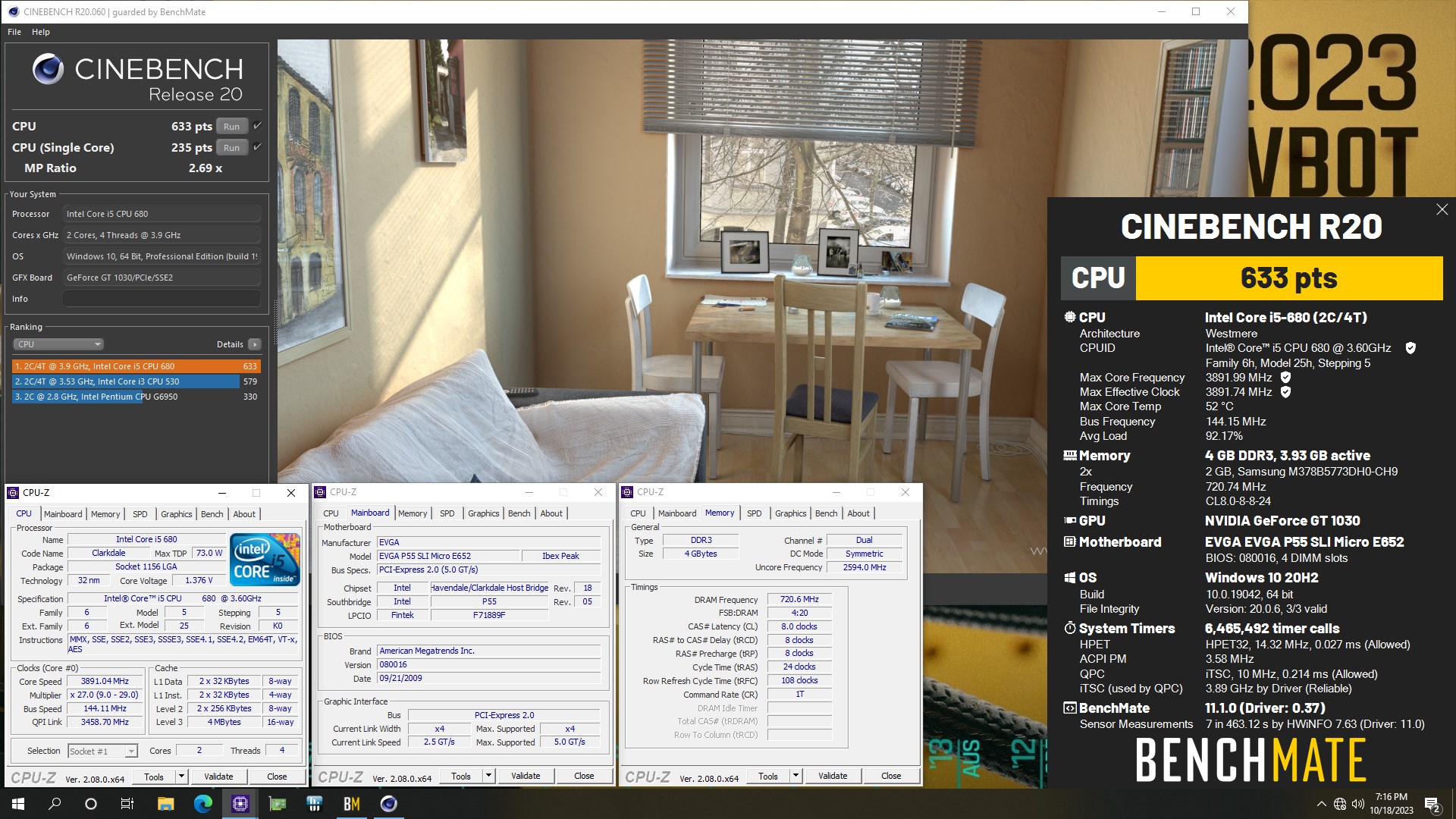Open Cortana from the taskbar
This screenshot has width=1456, height=819.
(91, 804)
